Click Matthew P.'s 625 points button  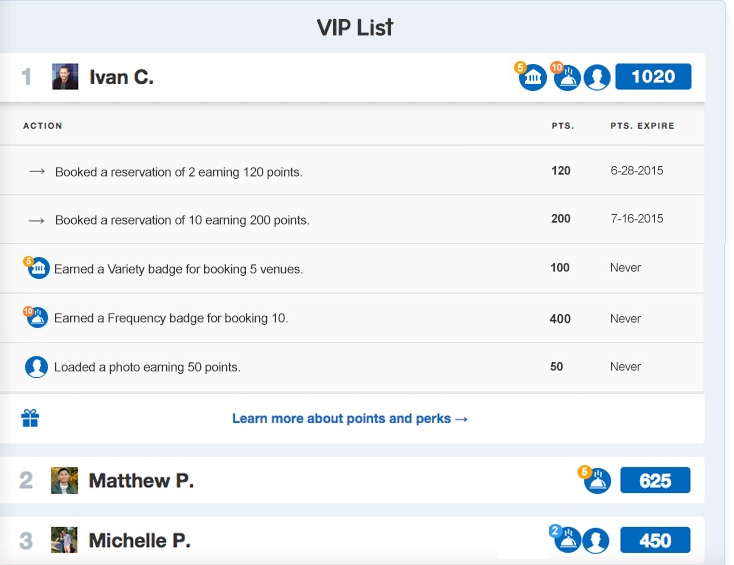[655, 481]
